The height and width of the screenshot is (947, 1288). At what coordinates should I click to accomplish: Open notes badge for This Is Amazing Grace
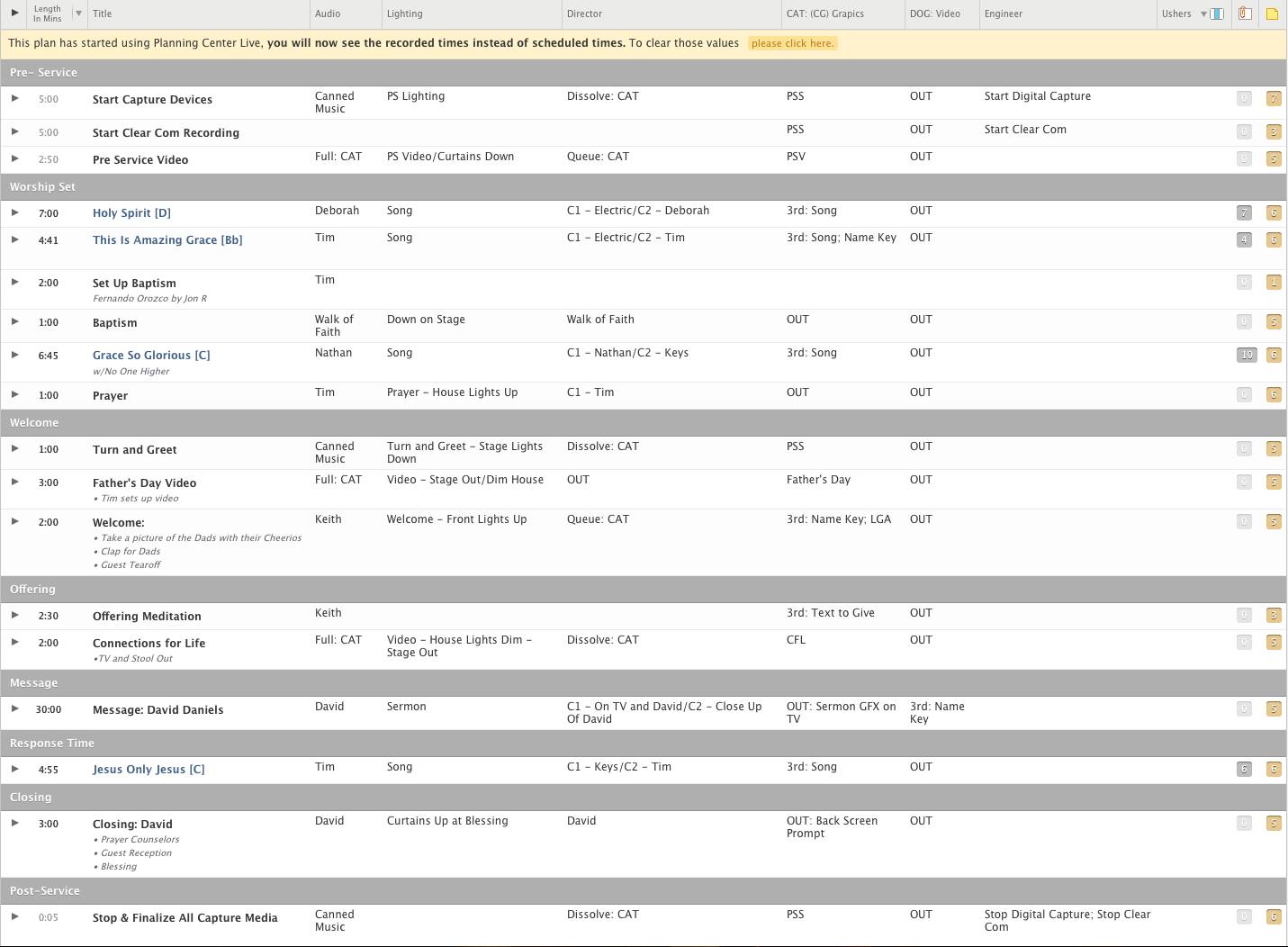point(1274,239)
